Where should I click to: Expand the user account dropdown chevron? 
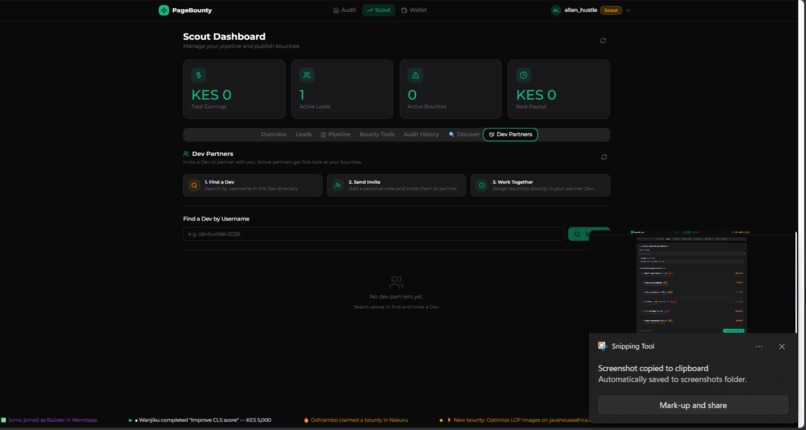coord(628,10)
